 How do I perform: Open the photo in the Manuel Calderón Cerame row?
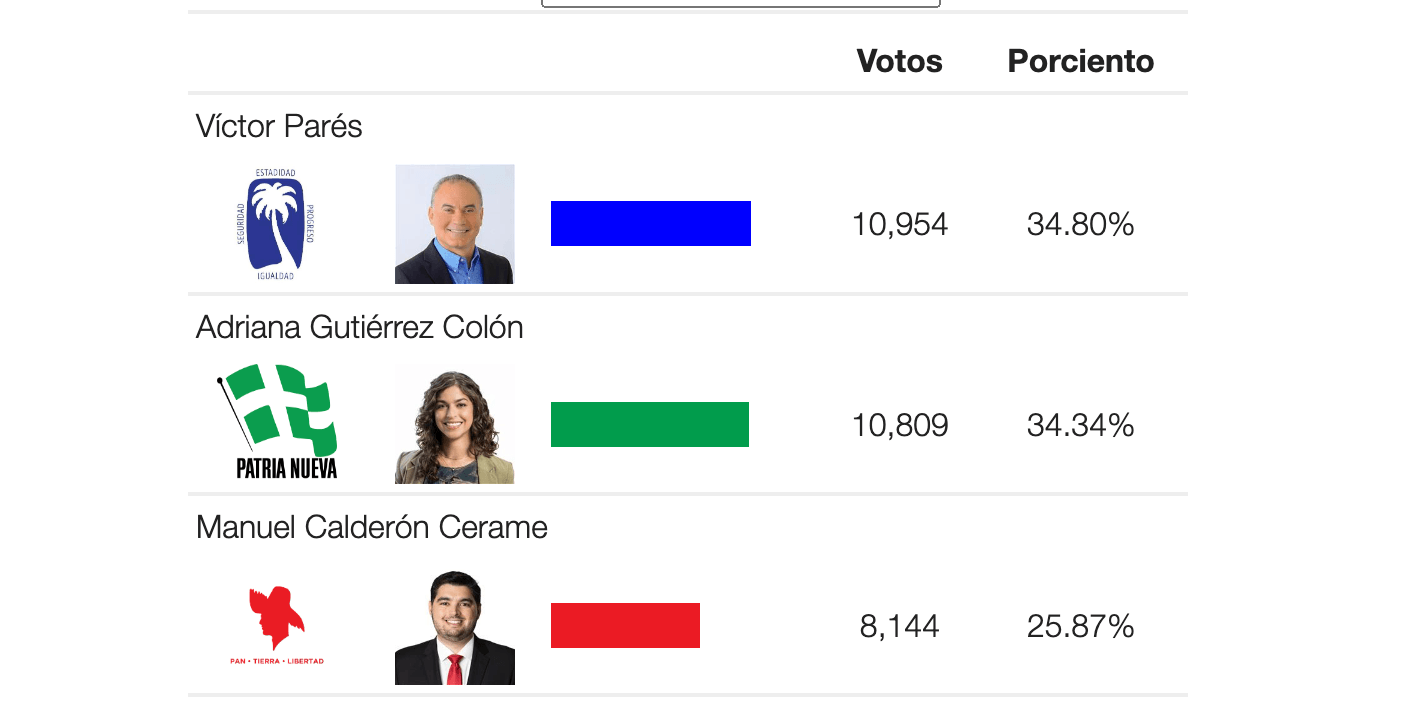click(x=454, y=627)
